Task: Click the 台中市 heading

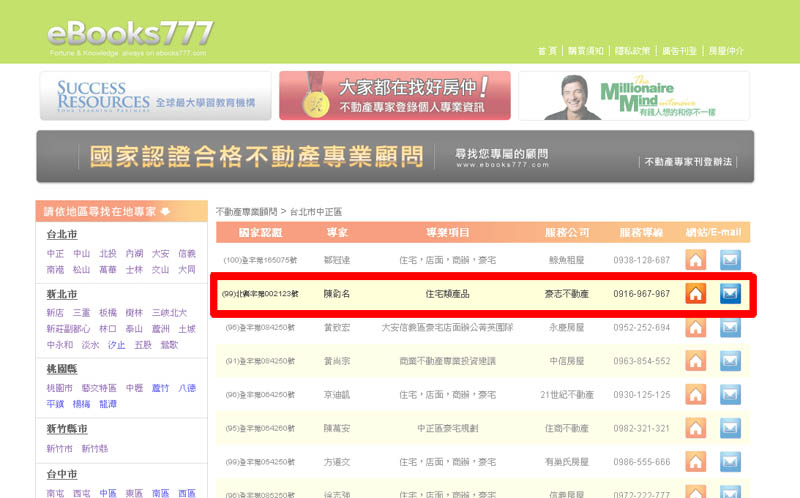Action: pyautogui.click(x=62, y=475)
